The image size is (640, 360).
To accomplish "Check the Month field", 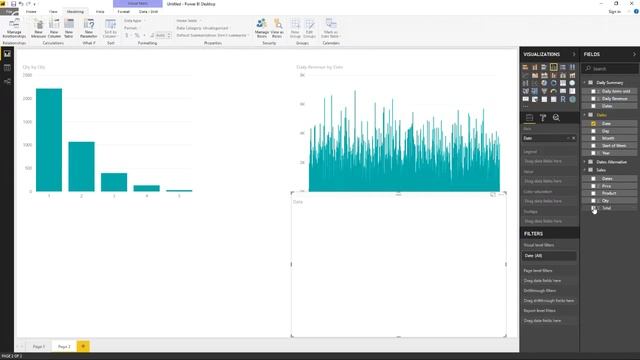I will 593,138.
